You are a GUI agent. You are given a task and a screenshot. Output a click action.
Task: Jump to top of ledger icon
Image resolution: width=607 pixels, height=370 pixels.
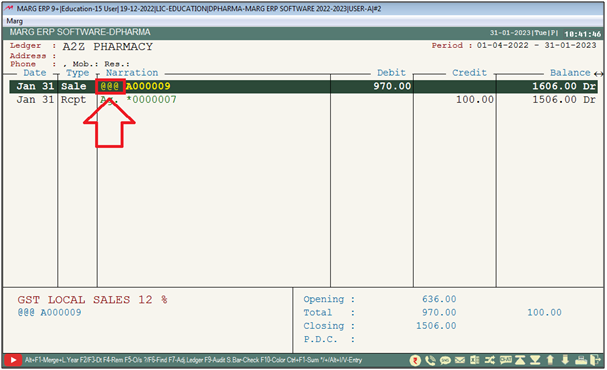pyautogui.click(x=520, y=360)
